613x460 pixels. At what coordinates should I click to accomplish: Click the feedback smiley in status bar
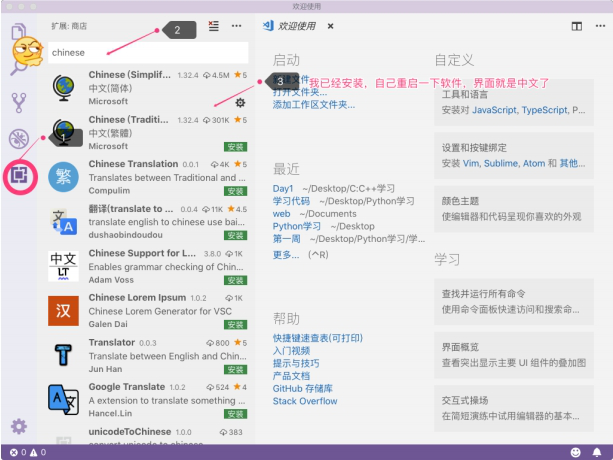575,452
